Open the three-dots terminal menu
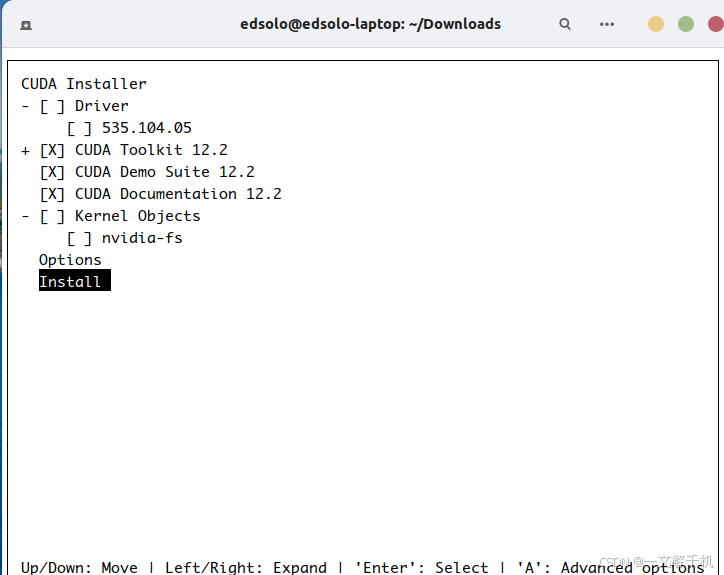 pyautogui.click(x=607, y=24)
